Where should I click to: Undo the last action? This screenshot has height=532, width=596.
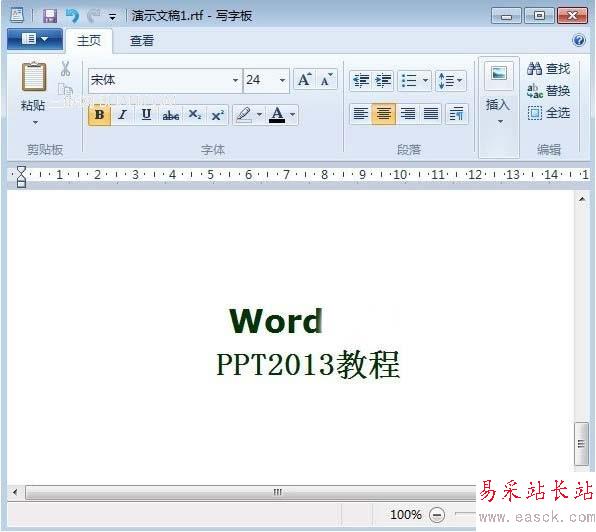72,16
